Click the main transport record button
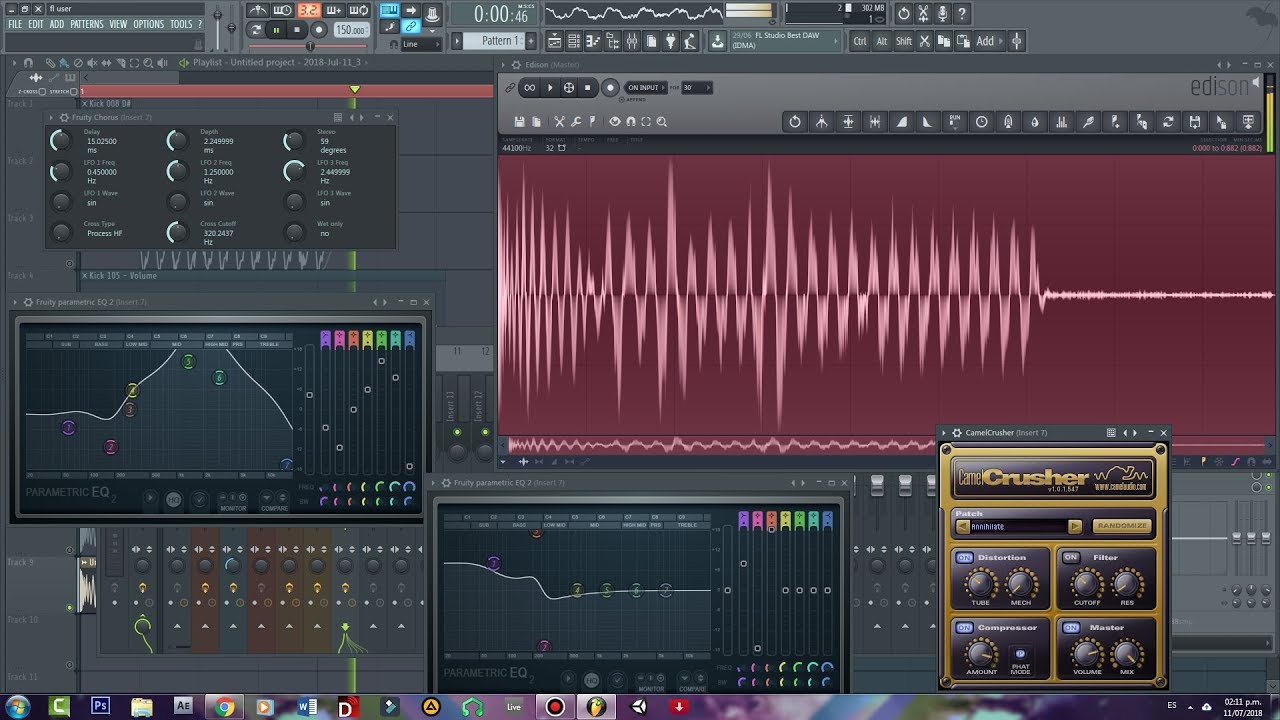The height and width of the screenshot is (720, 1280). click(319, 30)
